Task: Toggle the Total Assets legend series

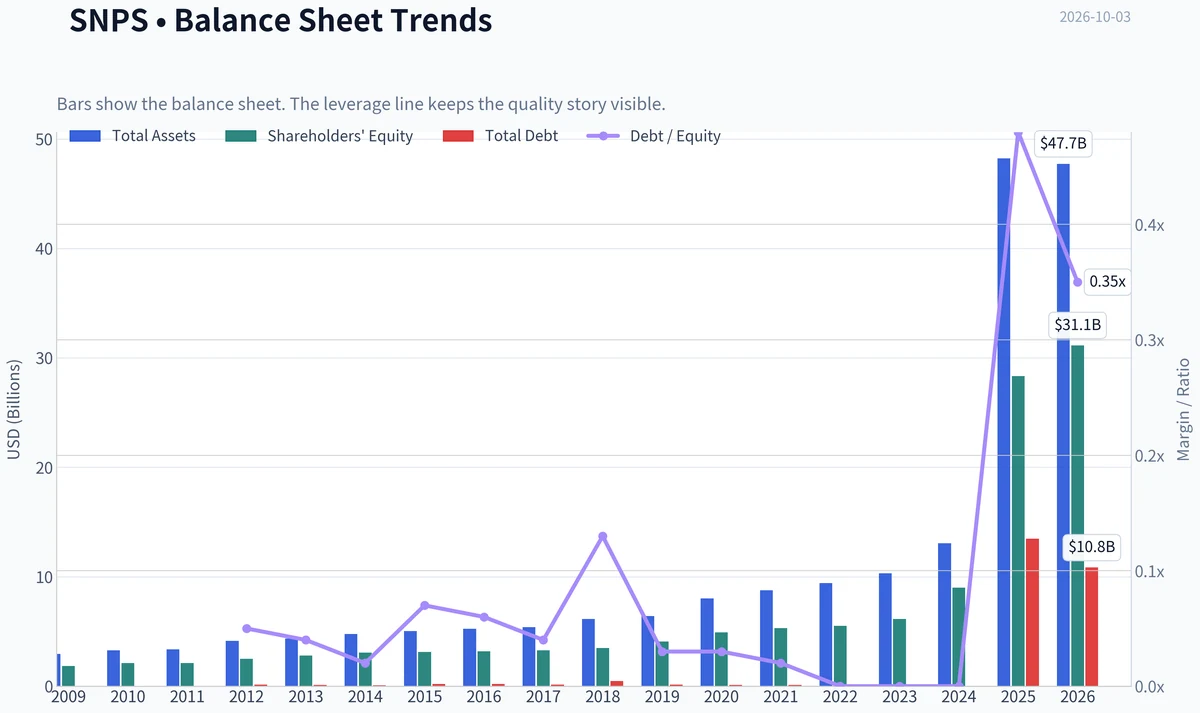Action: (x=133, y=136)
